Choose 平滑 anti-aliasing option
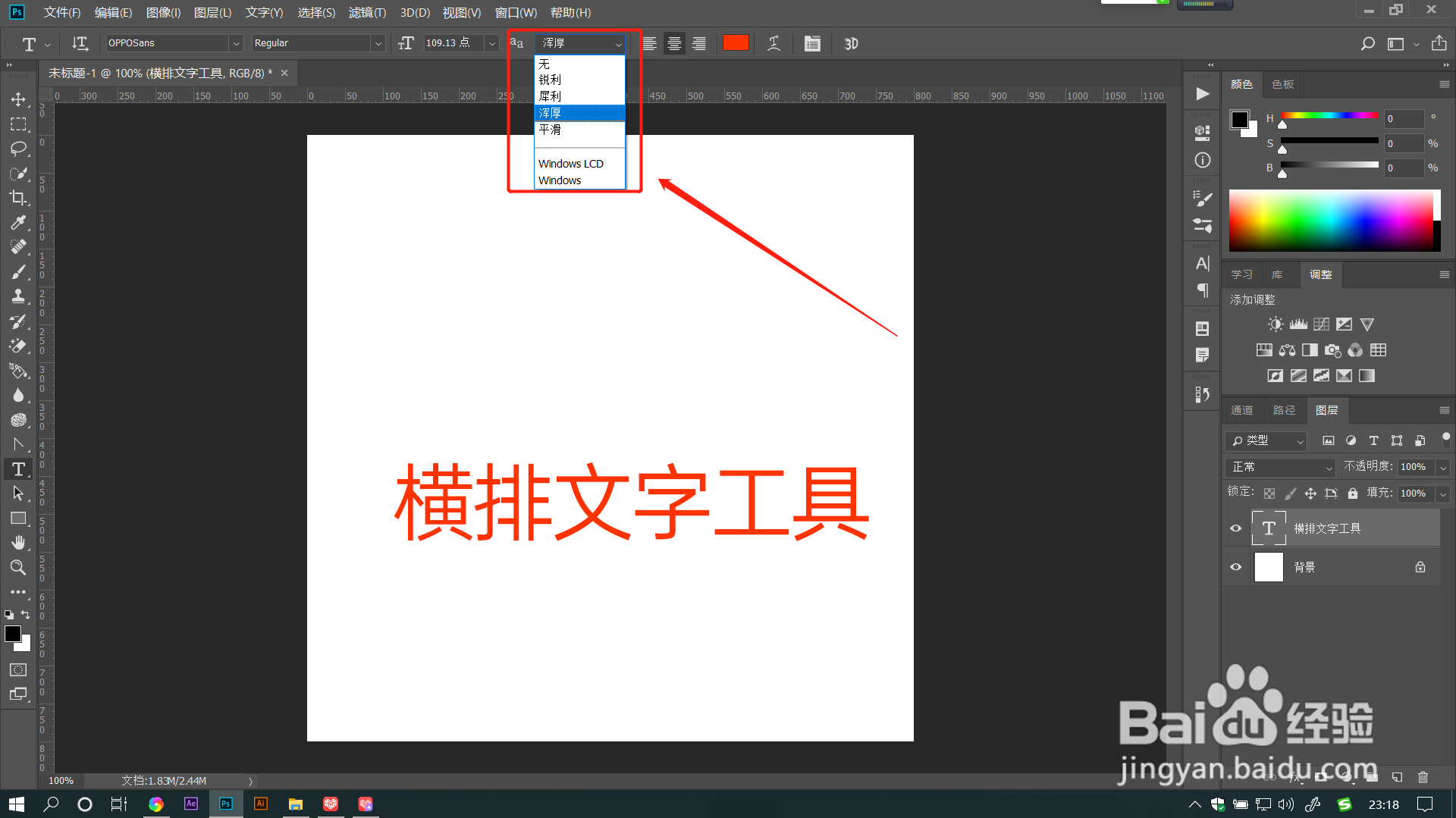The width and height of the screenshot is (1456, 818). pyautogui.click(x=579, y=130)
